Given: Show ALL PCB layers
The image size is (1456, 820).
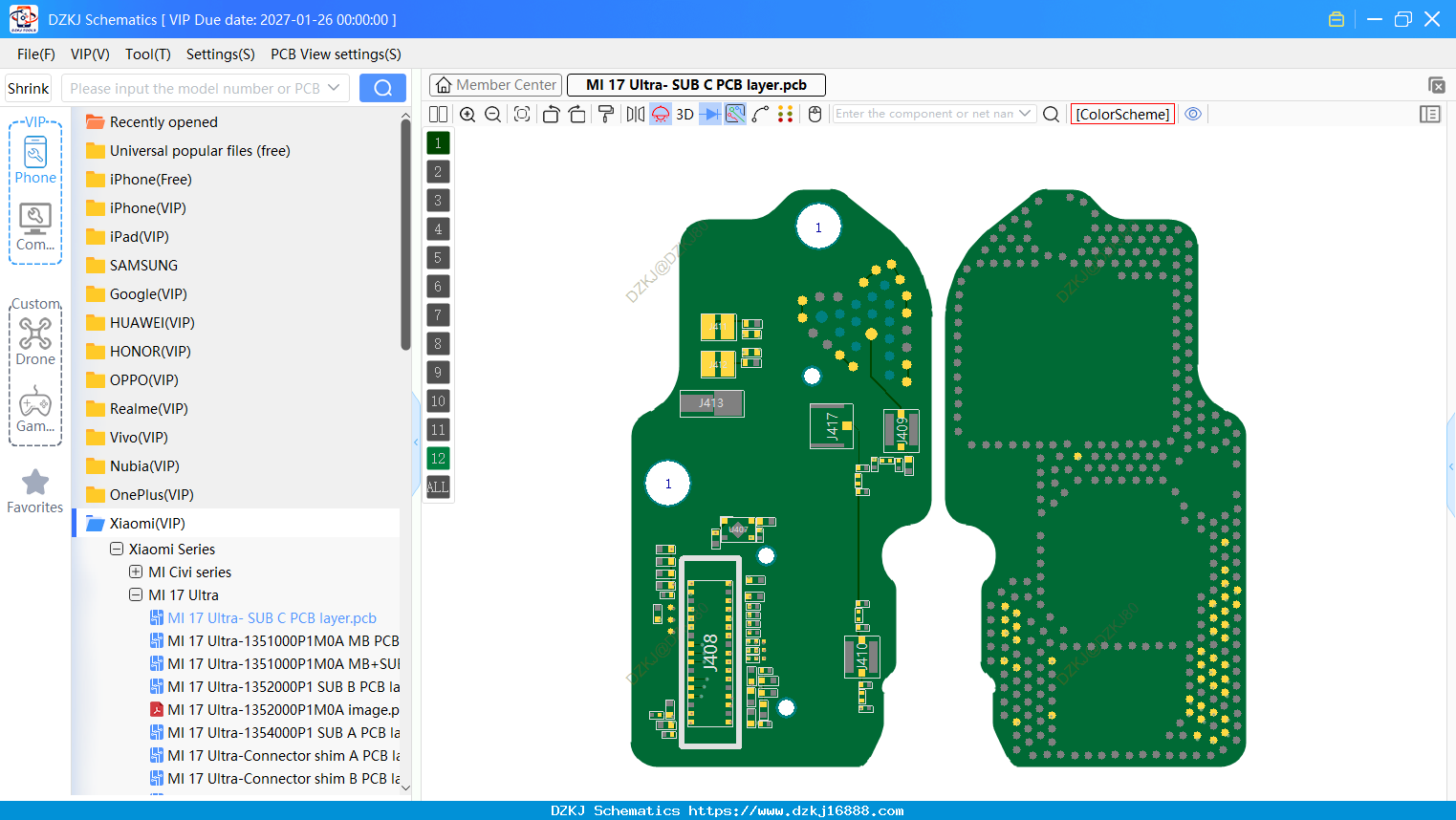Looking at the screenshot, I should point(438,486).
